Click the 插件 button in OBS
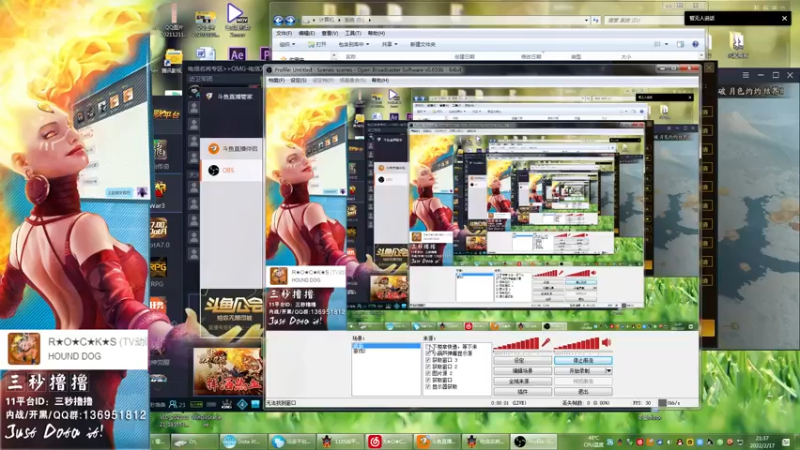 tap(522, 392)
